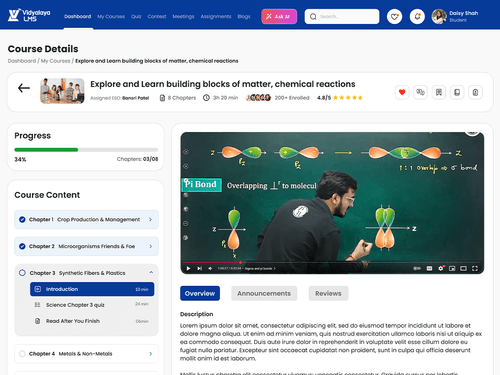Screen dimensions: 500x375
Task: Click the quiz icon beside Science Chapter 3 quiz
Action: (37, 305)
